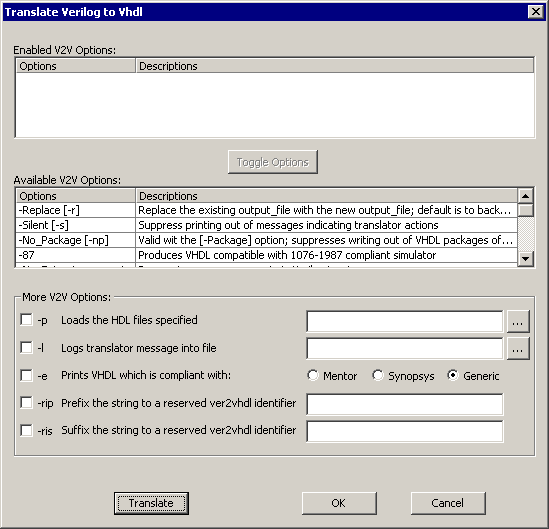Click 'Suppress printing out of messages' description
Viewport: 549px width, 529px height.
[x=288, y=225]
